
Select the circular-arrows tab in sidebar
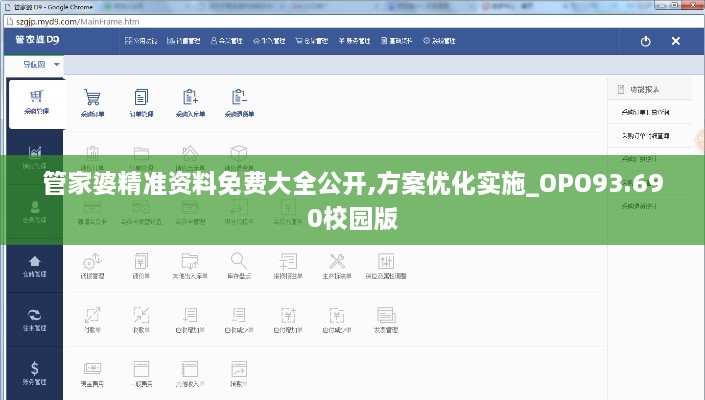(x=35, y=320)
